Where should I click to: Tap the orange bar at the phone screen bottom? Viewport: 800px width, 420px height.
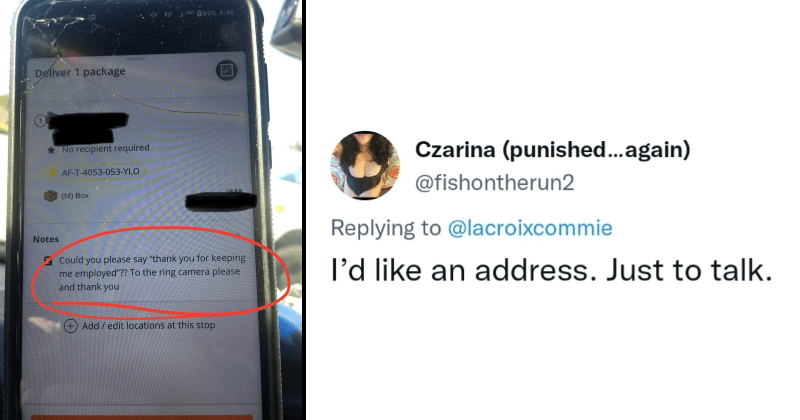click(142, 417)
